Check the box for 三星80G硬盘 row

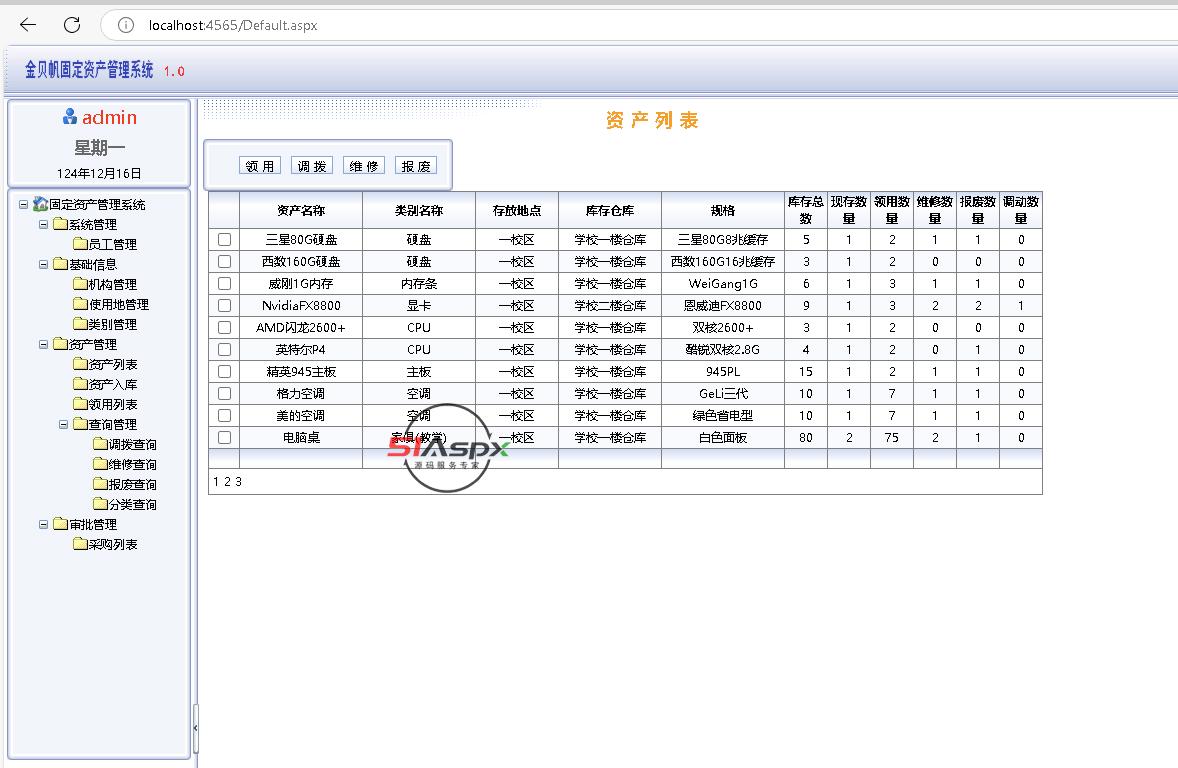tap(224, 240)
